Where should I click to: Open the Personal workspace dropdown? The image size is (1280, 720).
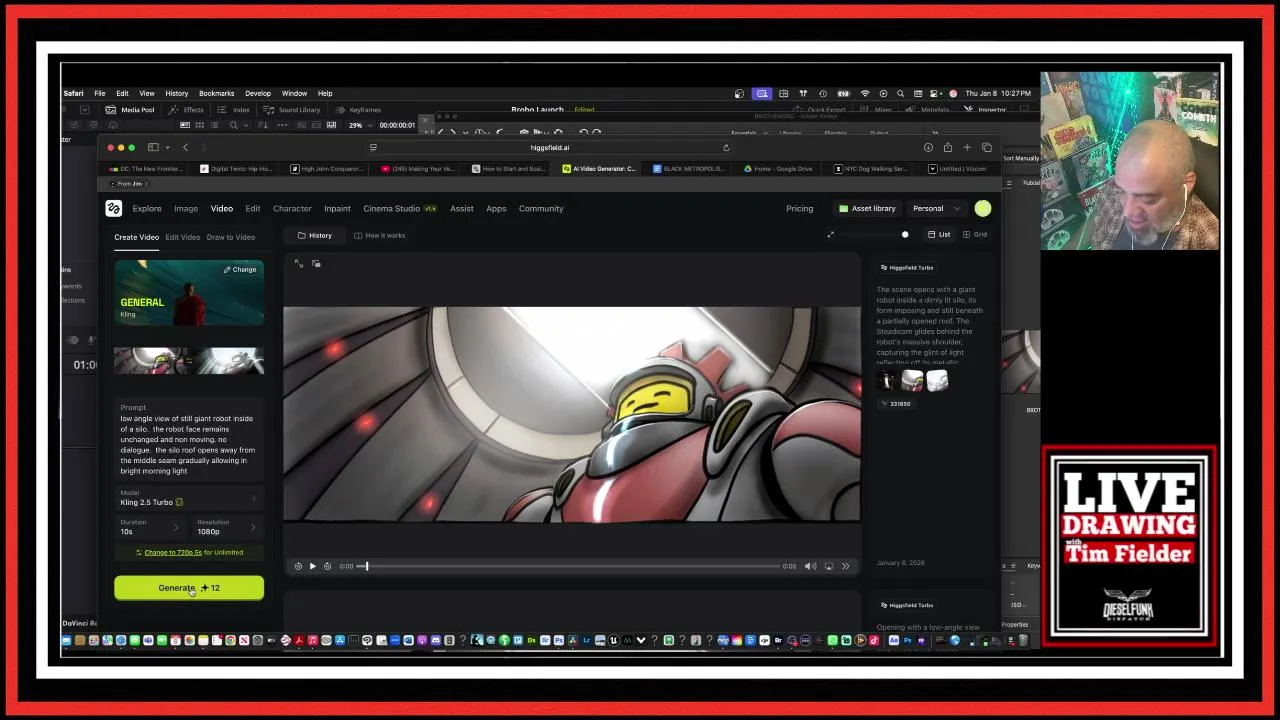[936, 208]
